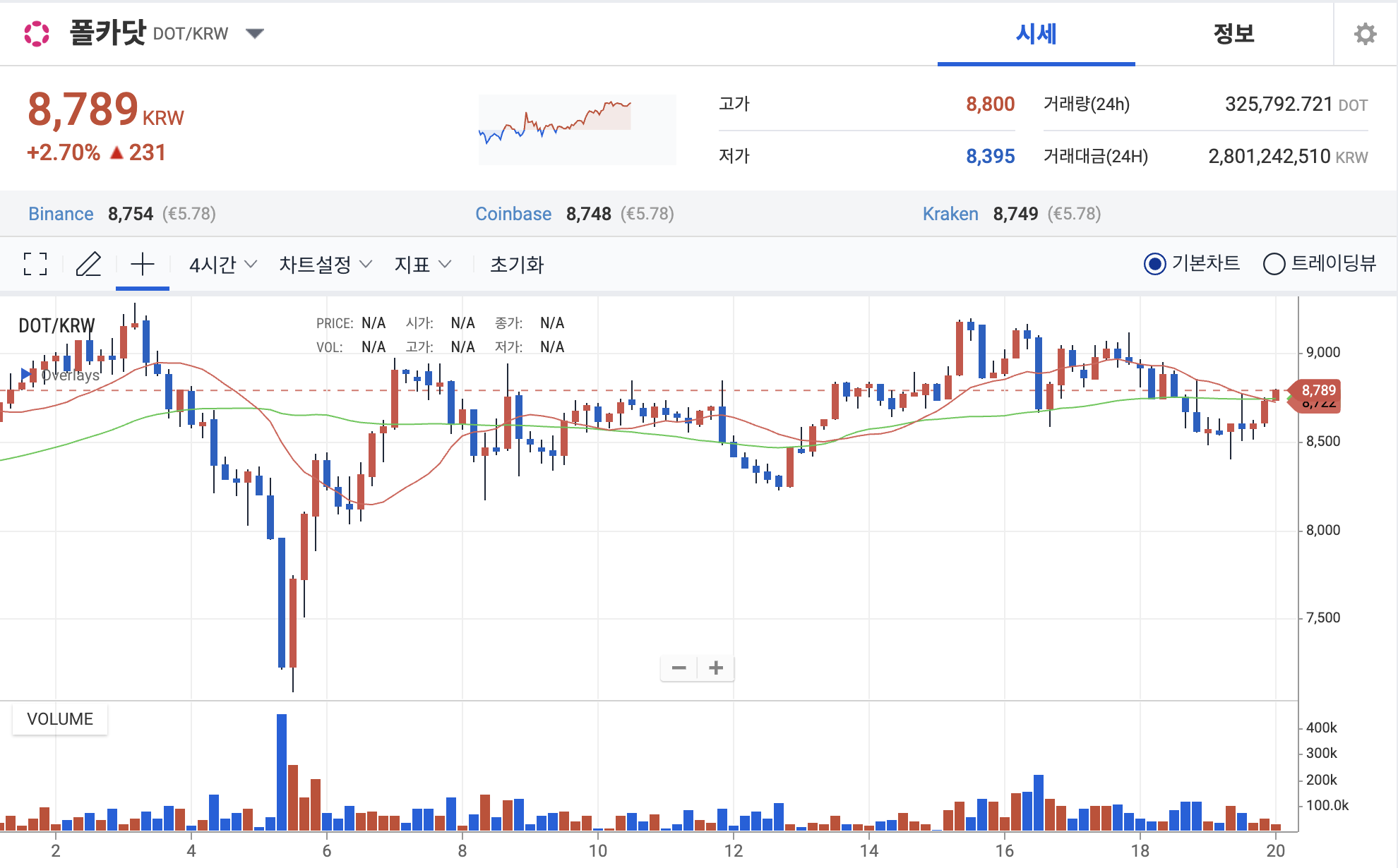1398x868 pixels.
Task: Switch to the 정보 tab
Action: coord(1233,34)
